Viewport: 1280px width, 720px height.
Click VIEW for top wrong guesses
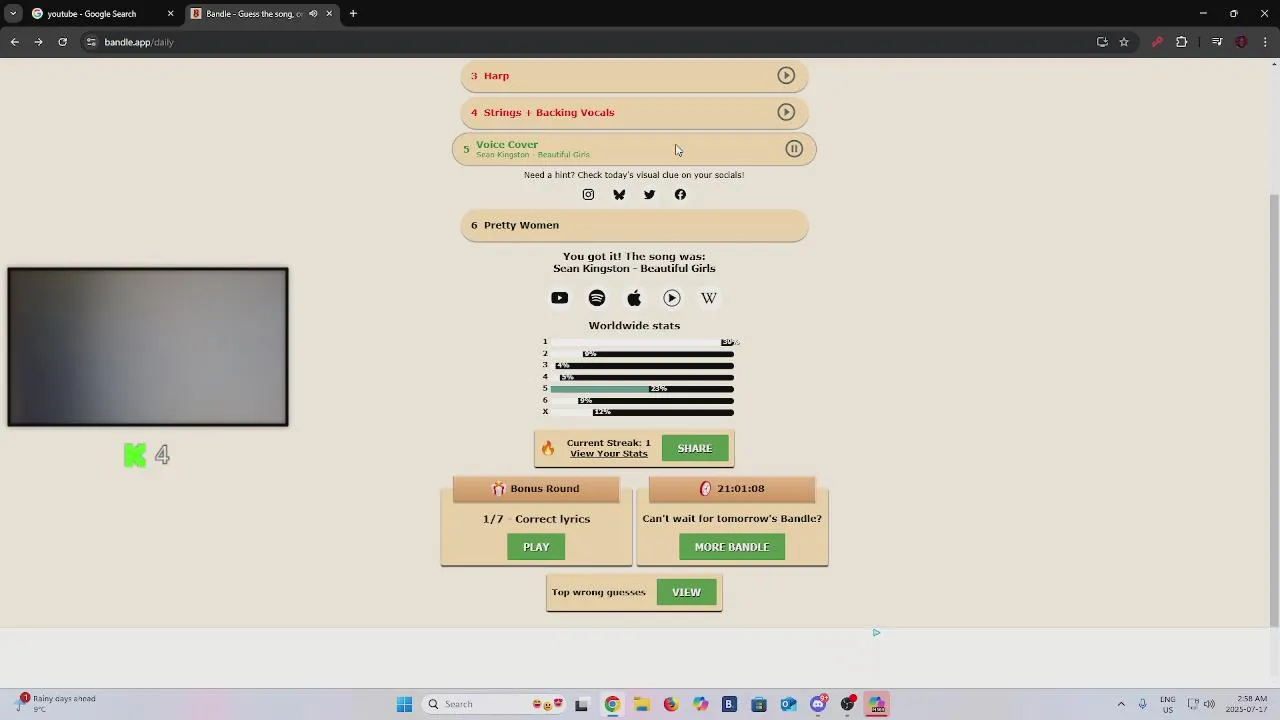point(686,592)
